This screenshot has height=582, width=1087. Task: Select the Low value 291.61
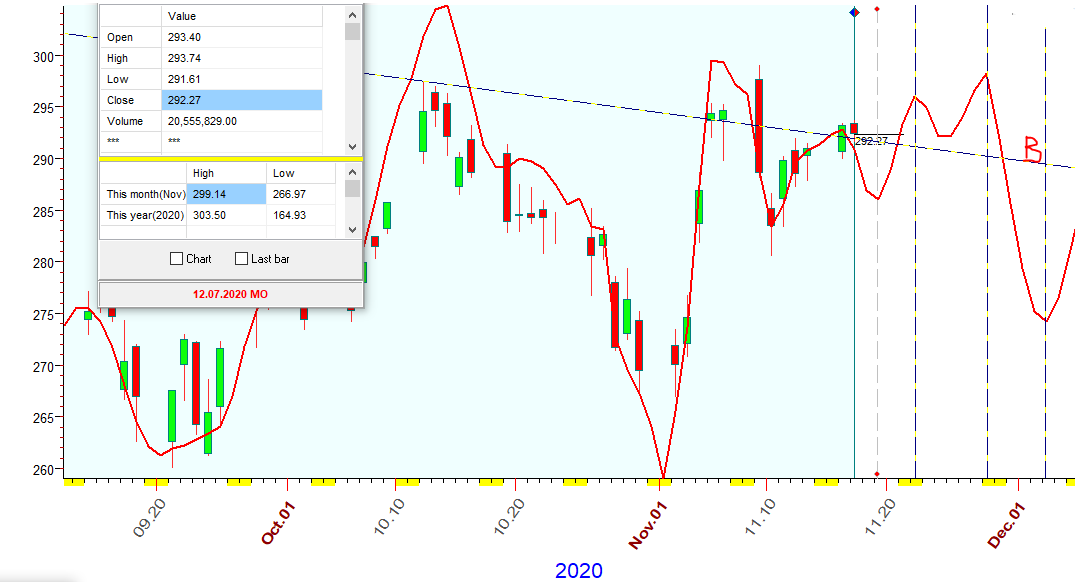(x=242, y=79)
